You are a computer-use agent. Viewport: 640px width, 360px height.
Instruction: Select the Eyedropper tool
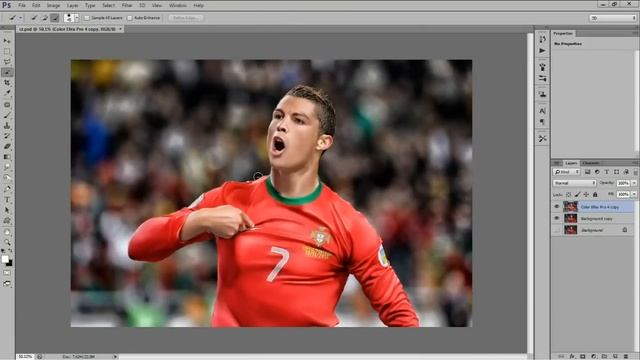pyautogui.click(x=7, y=93)
